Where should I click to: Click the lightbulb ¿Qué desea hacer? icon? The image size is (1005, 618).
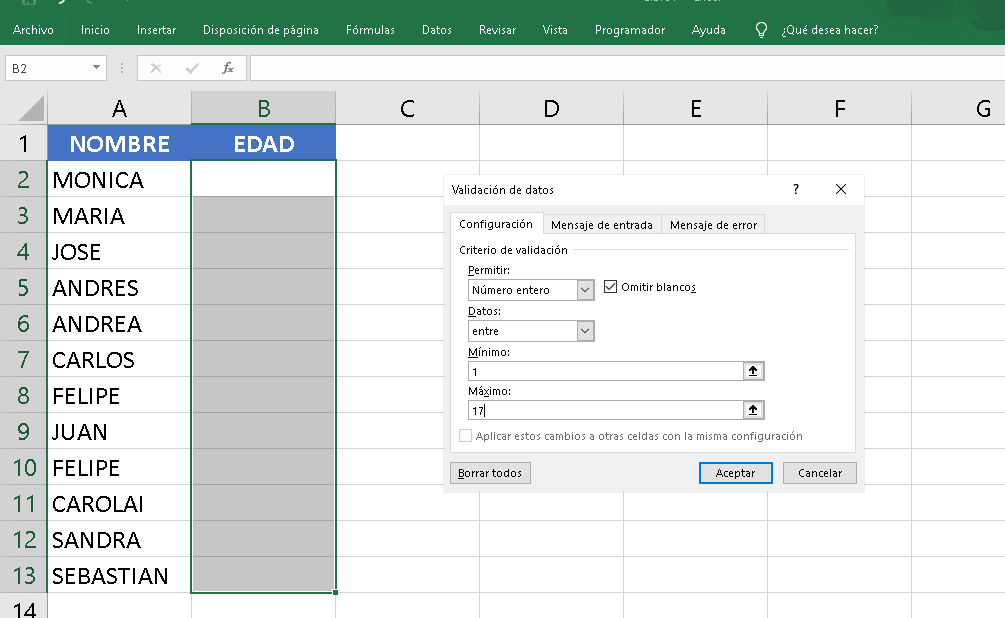[761, 30]
